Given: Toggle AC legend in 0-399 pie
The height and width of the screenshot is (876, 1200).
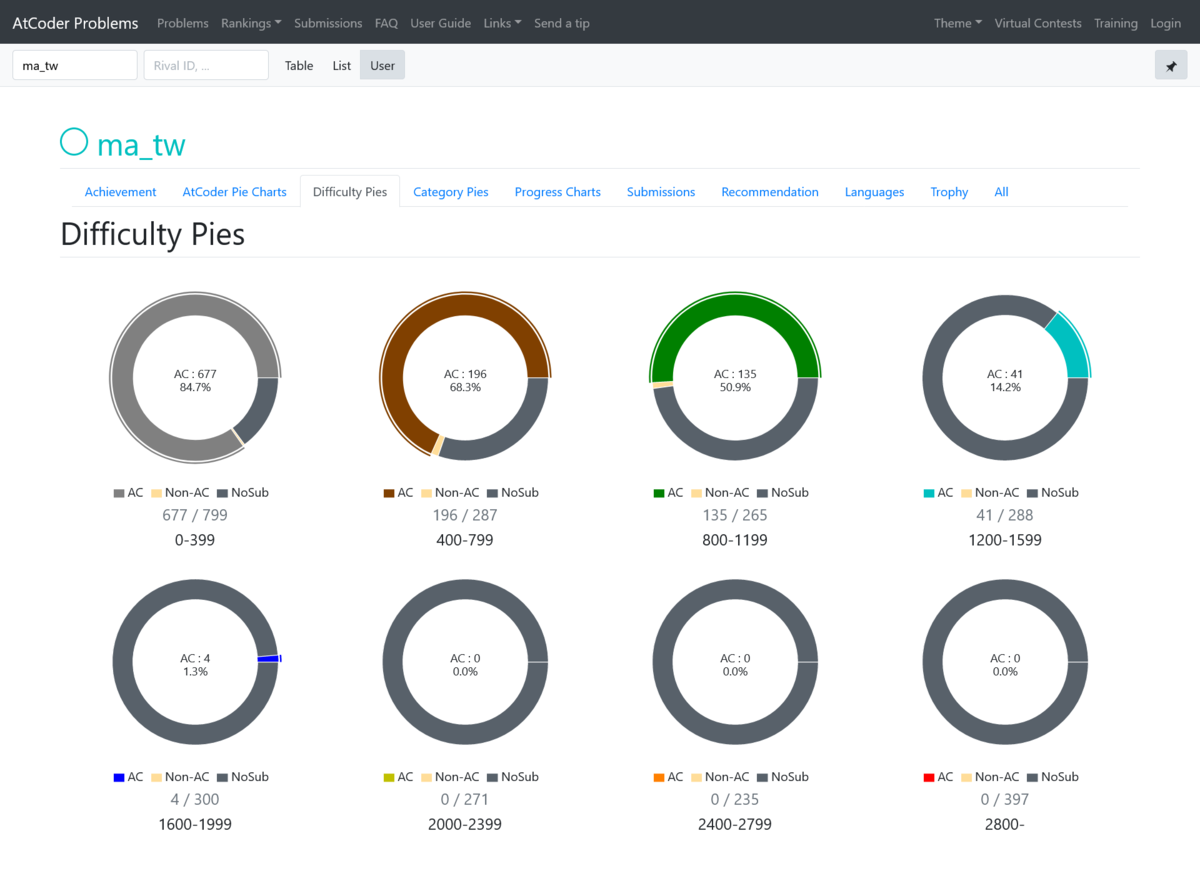Looking at the screenshot, I should (128, 493).
